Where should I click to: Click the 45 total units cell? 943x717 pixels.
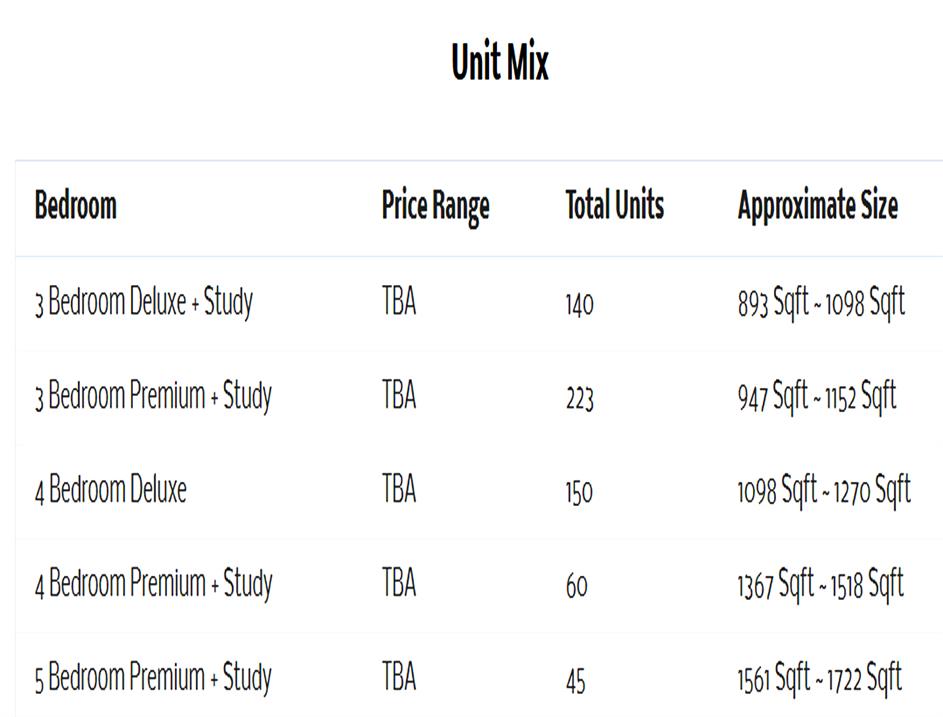575,680
